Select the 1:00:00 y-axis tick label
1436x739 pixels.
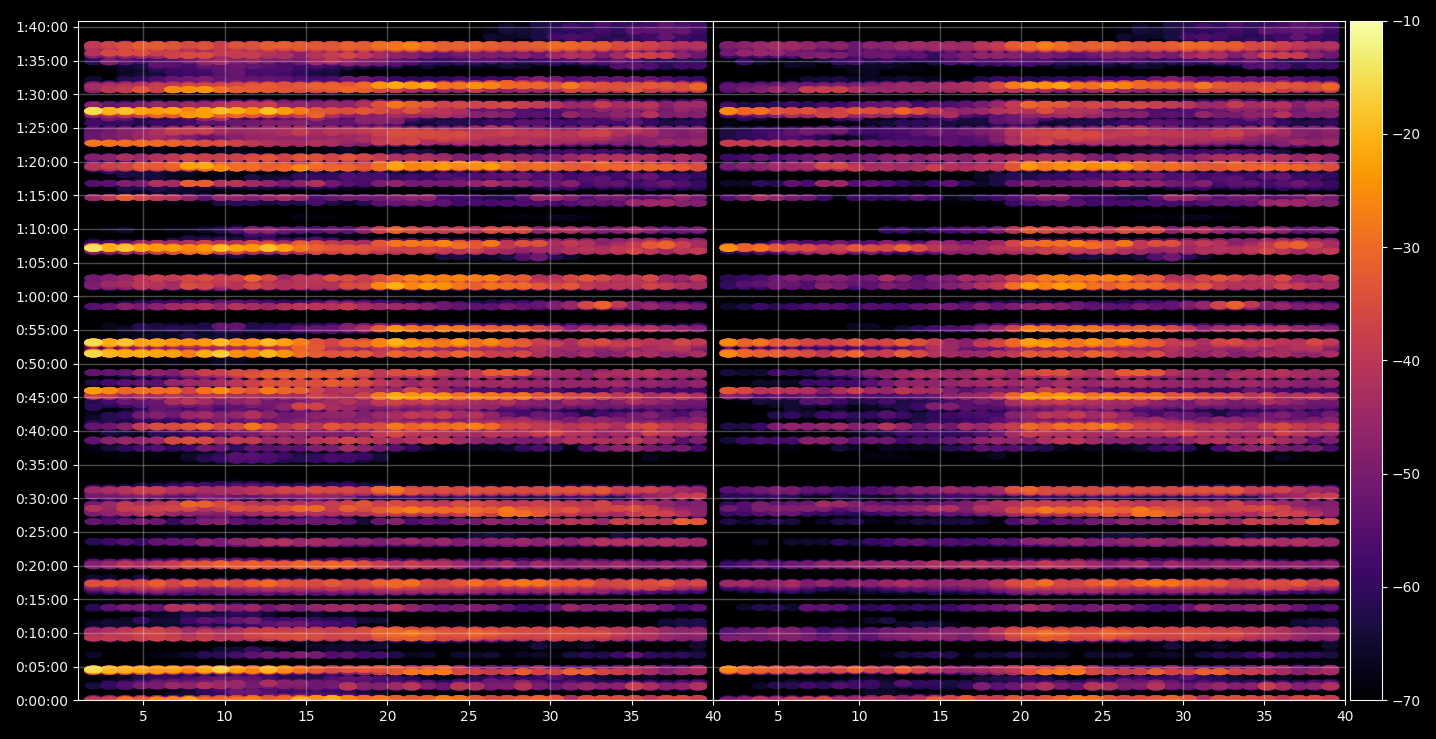(42, 297)
